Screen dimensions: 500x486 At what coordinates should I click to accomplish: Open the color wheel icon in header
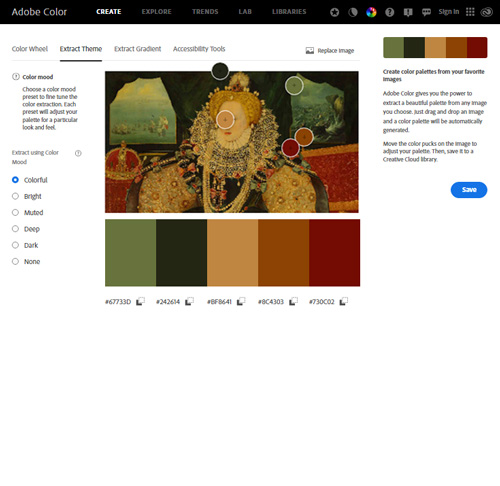(371, 12)
